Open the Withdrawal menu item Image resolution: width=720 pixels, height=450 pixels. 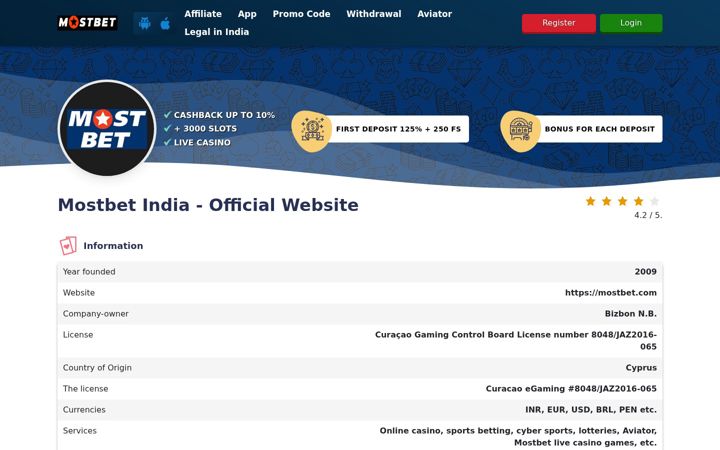[x=374, y=14]
